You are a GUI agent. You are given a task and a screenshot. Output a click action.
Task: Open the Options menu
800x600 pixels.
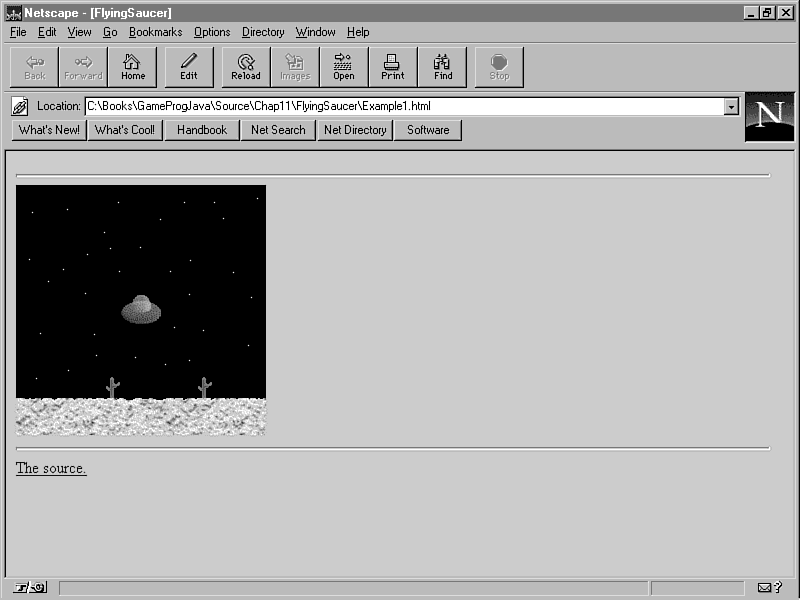point(212,32)
